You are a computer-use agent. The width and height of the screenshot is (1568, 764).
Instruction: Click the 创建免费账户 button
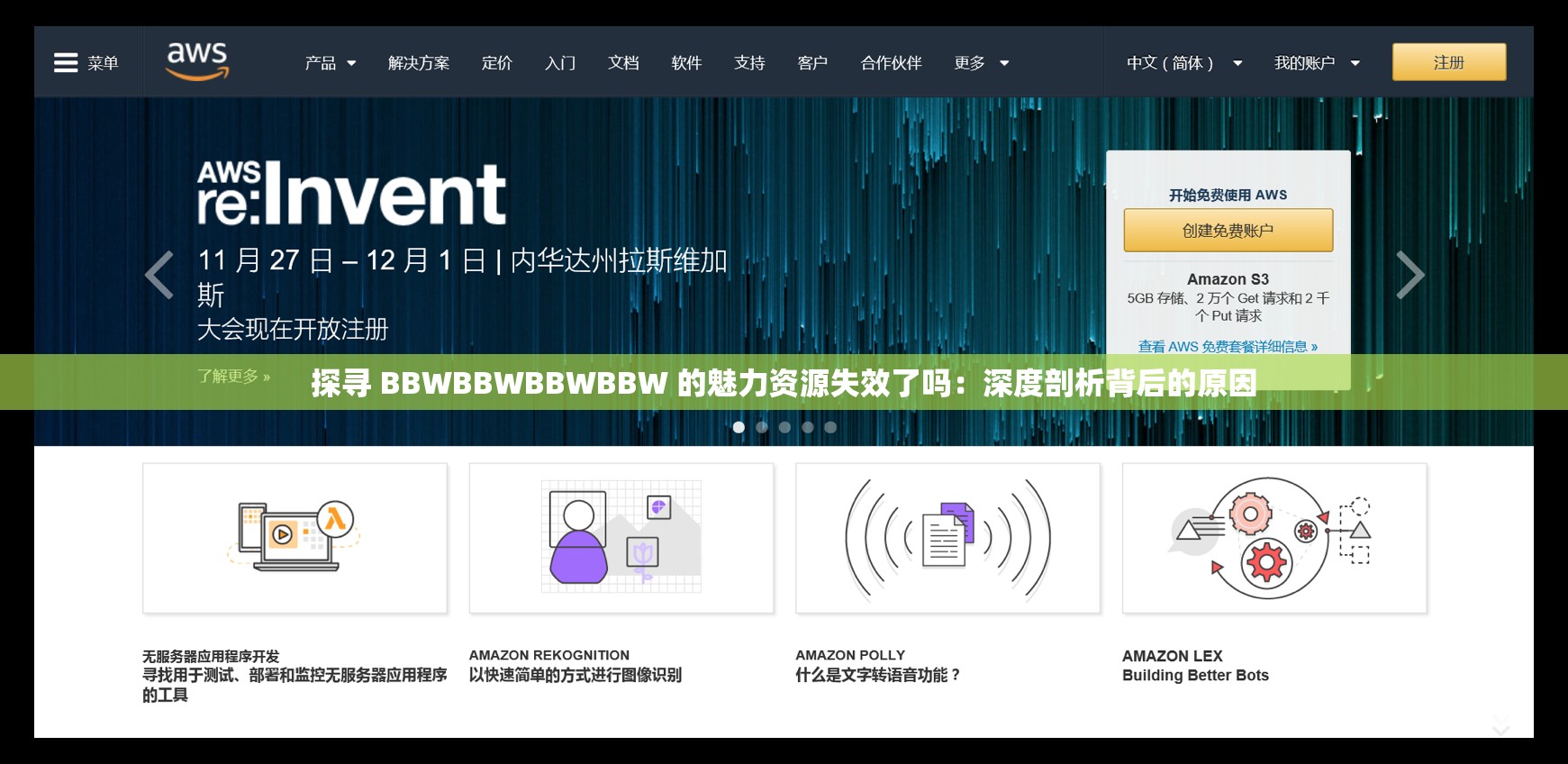(1228, 231)
